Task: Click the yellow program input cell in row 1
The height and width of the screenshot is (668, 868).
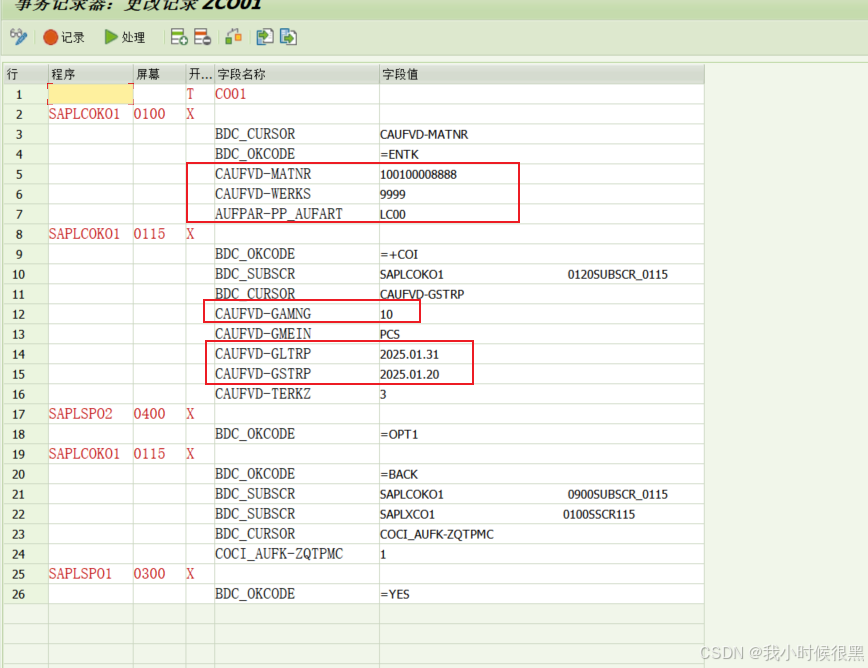Action: tap(91, 94)
